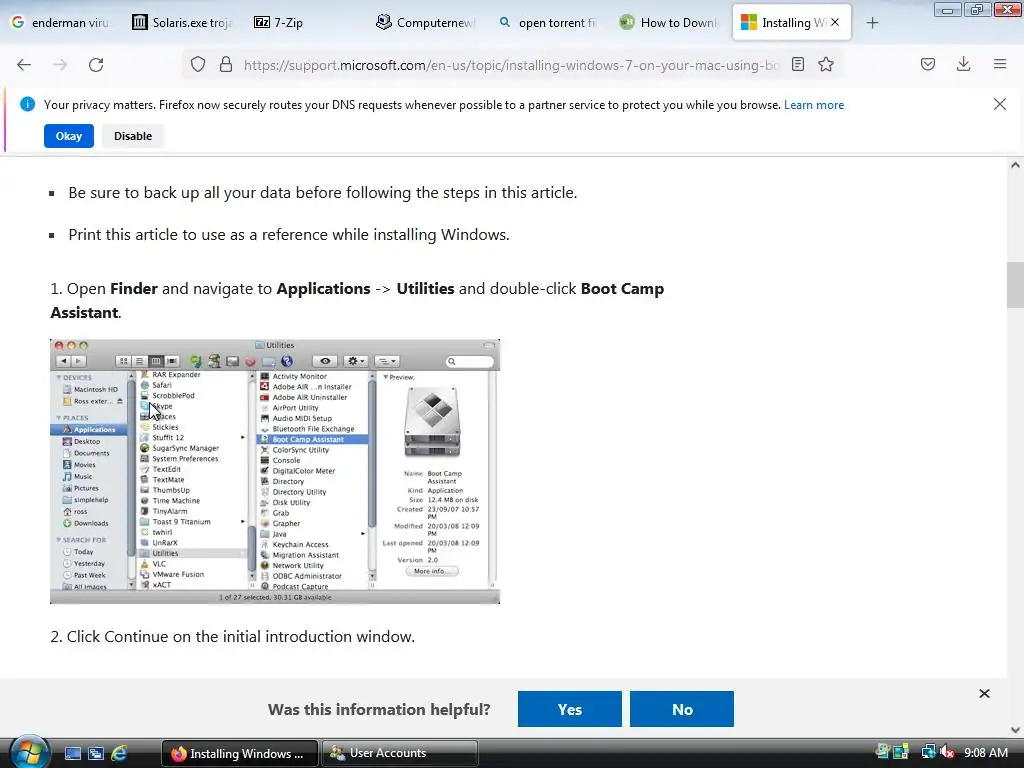
Task: Go back to the previous page
Action: 24,65
